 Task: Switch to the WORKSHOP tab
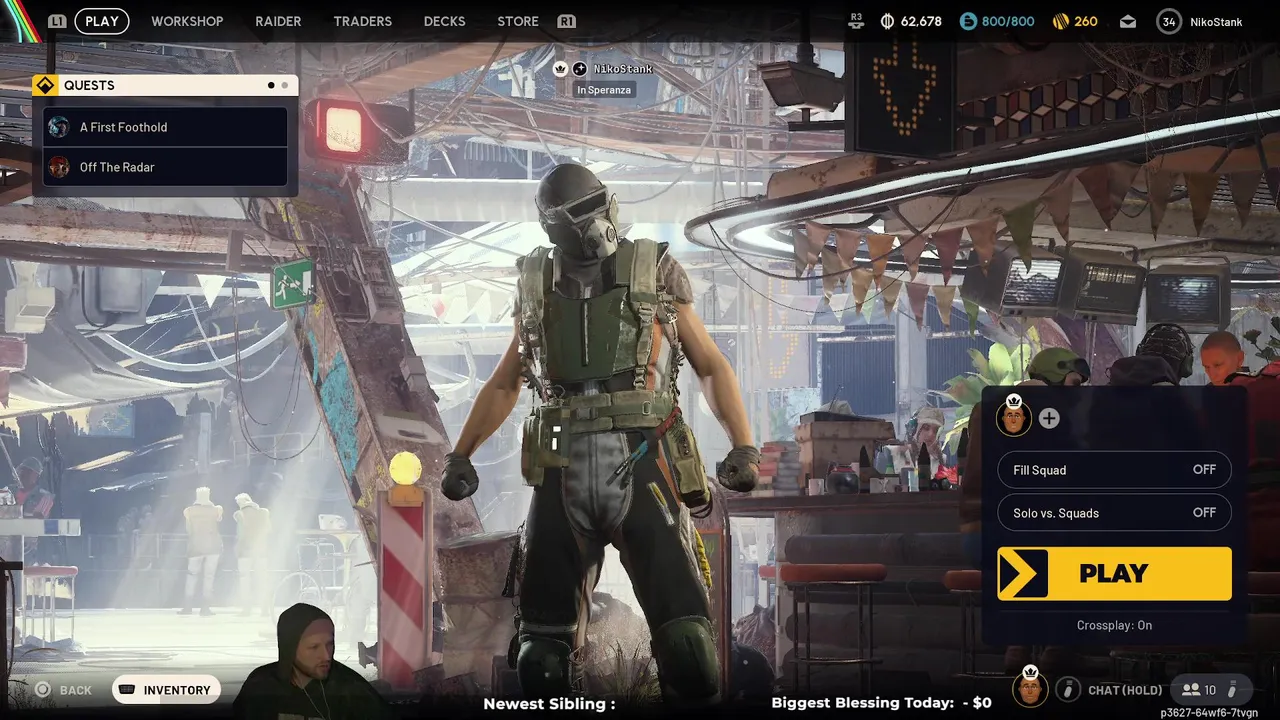187,21
